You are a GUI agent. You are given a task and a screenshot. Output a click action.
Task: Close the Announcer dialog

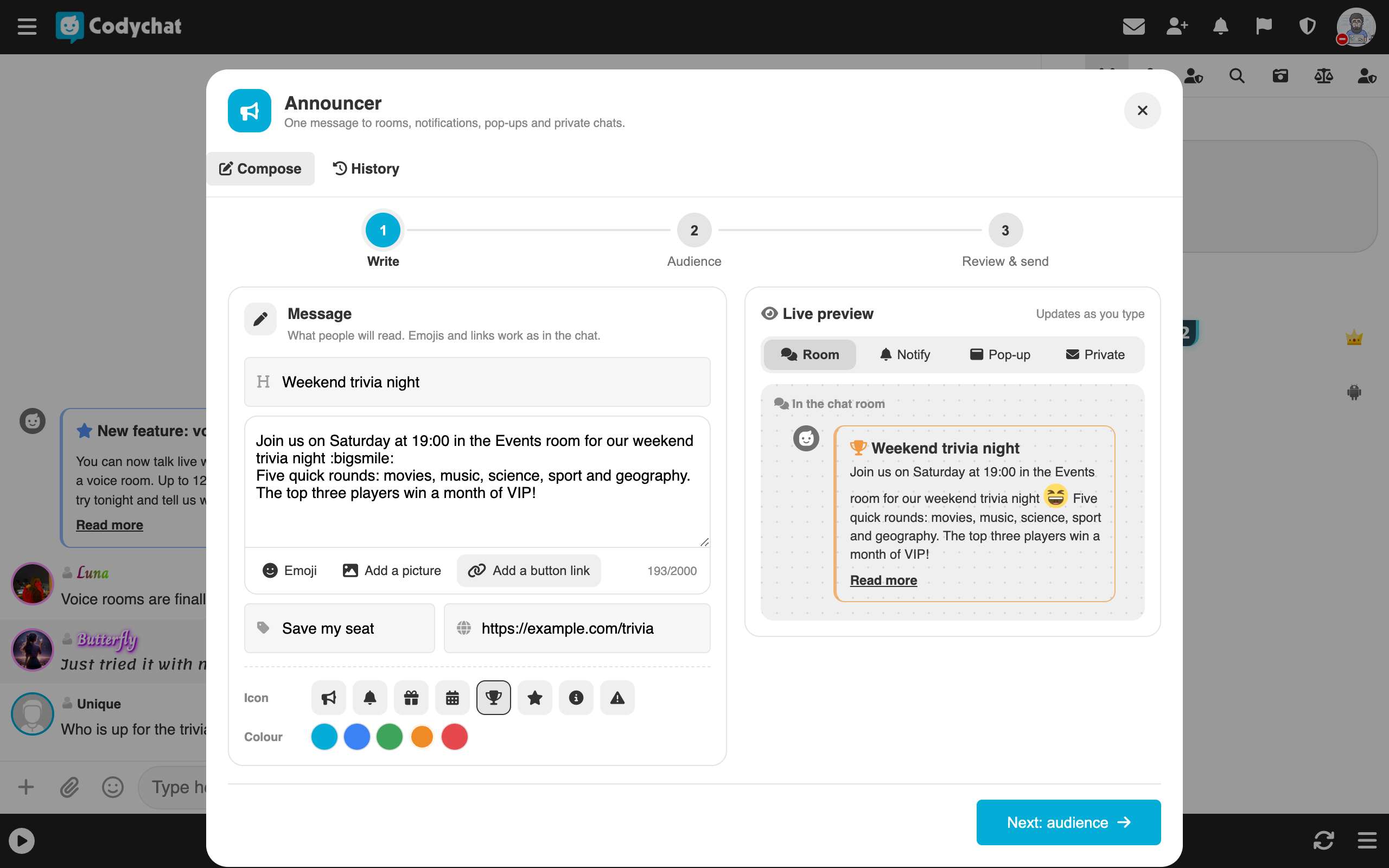(x=1142, y=110)
